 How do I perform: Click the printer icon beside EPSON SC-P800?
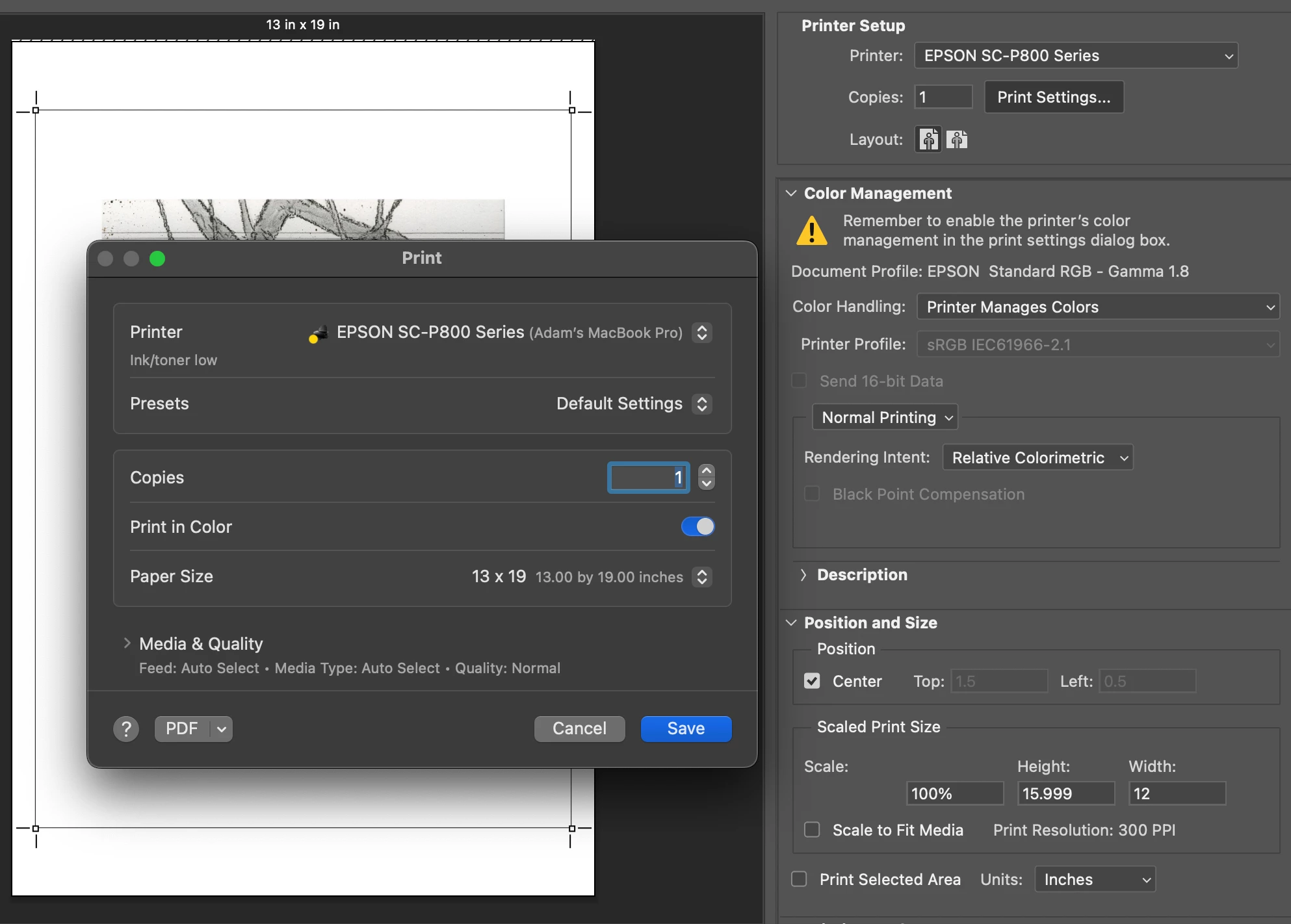tap(318, 333)
